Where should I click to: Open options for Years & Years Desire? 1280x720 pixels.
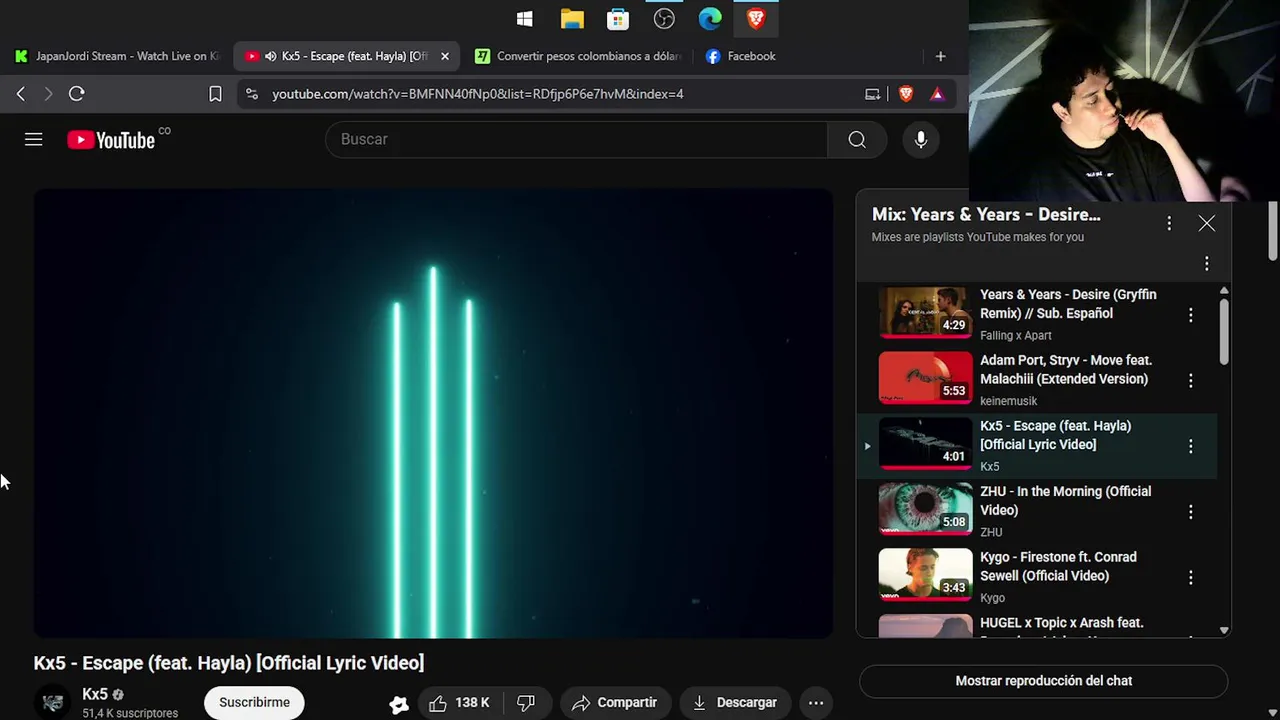[1190, 315]
